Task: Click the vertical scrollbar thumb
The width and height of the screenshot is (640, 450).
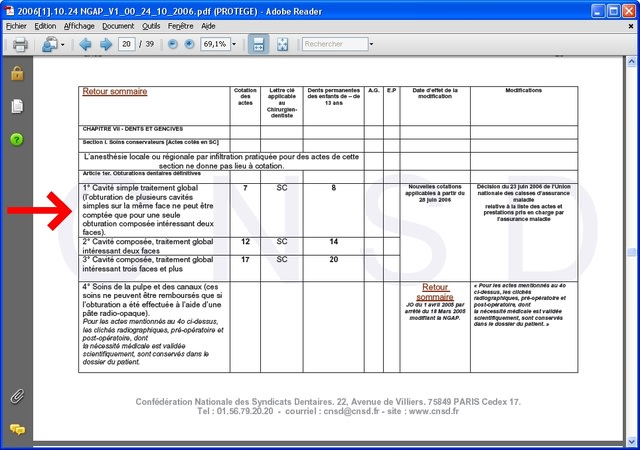Action: (631, 252)
